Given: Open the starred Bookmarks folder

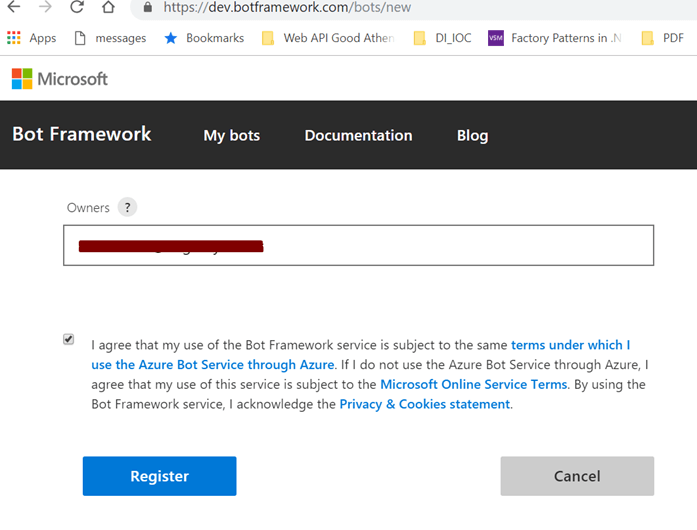Looking at the screenshot, I should [204, 38].
